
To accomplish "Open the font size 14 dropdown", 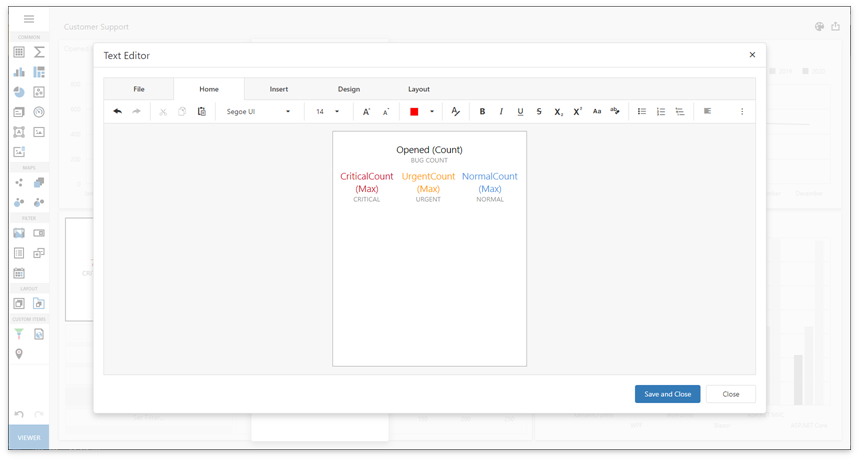I will tap(328, 112).
